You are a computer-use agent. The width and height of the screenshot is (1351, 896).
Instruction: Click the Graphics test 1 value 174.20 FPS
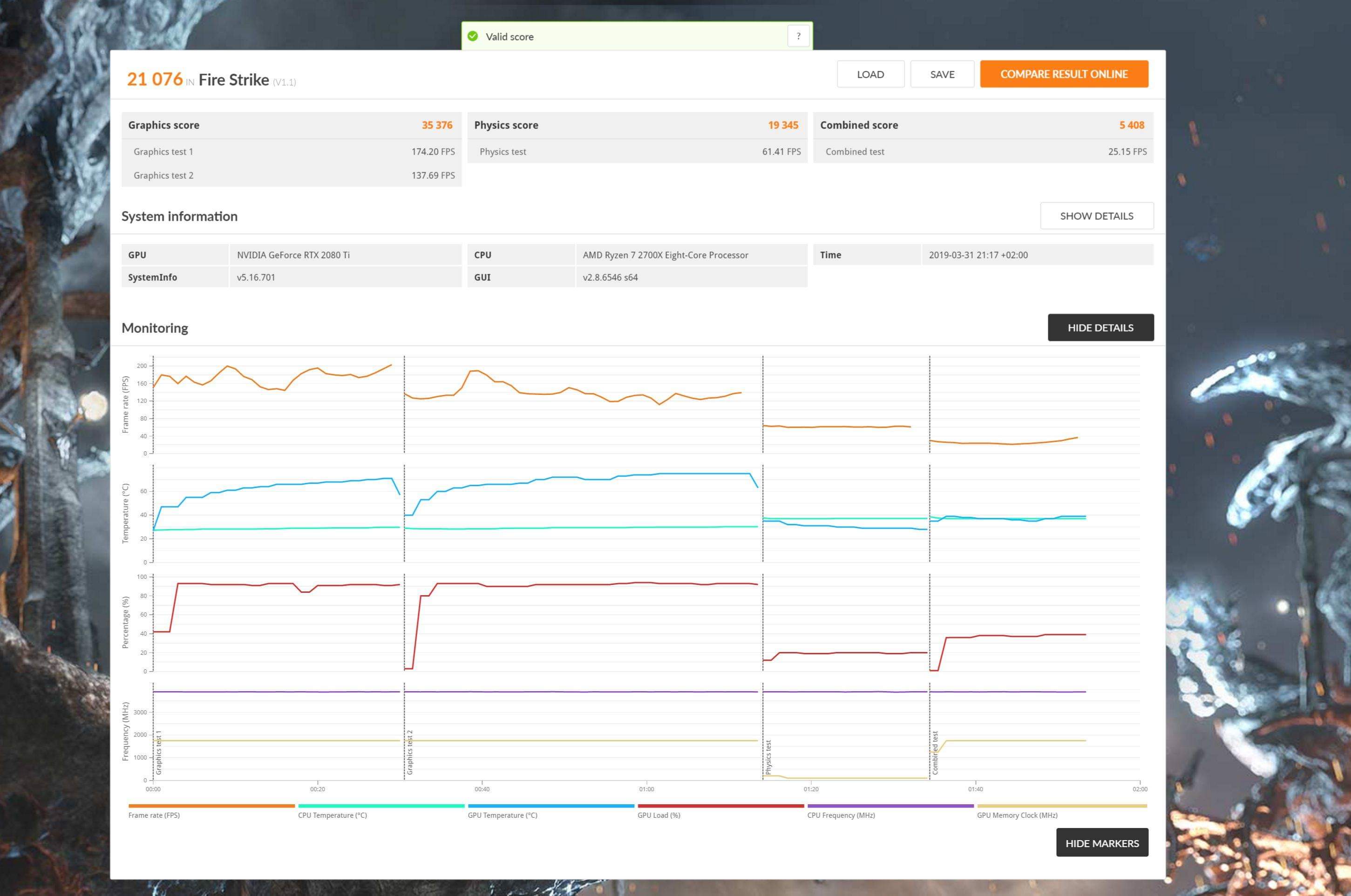(x=433, y=151)
